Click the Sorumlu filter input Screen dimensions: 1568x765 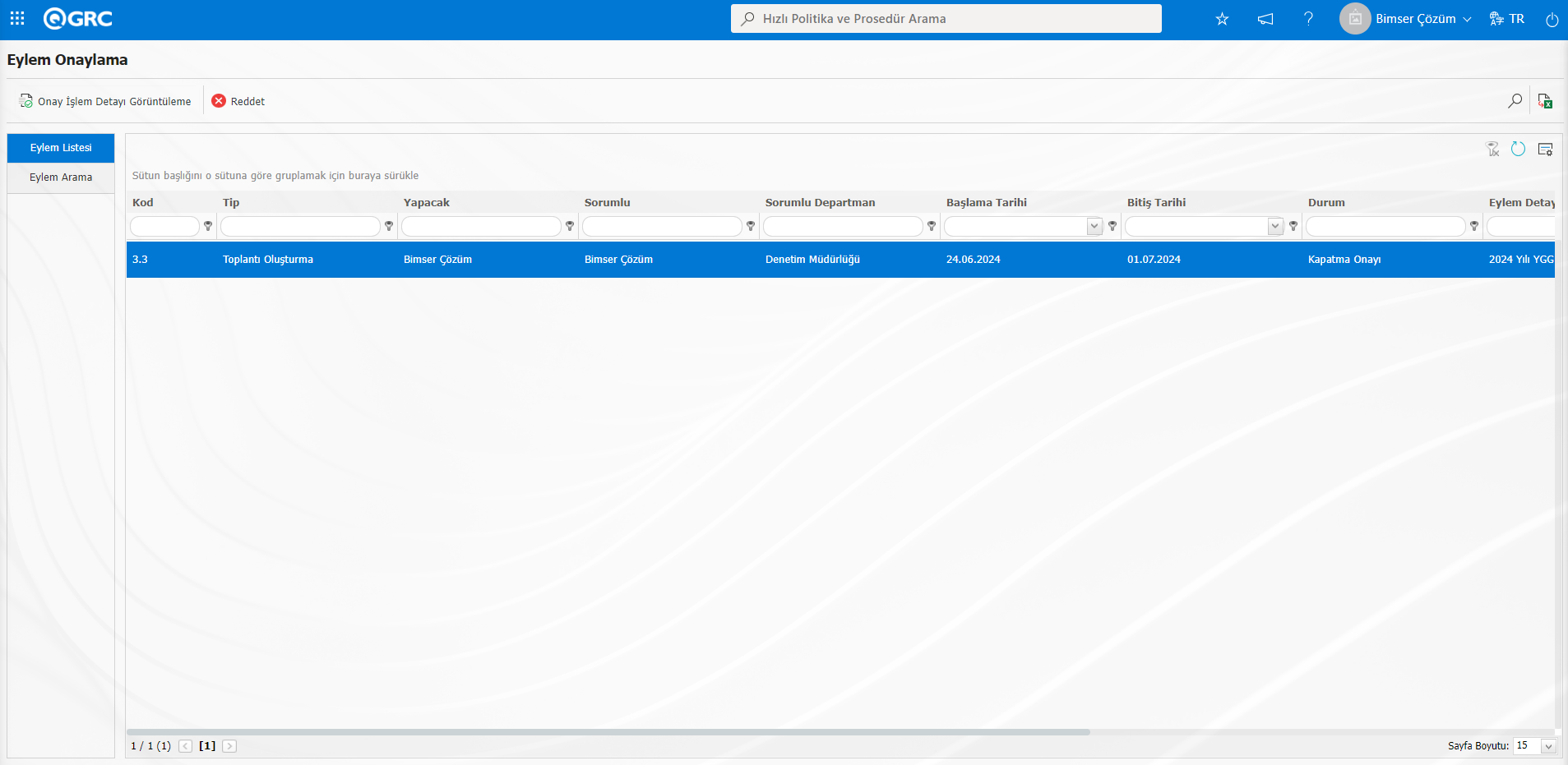tap(662, 226)
